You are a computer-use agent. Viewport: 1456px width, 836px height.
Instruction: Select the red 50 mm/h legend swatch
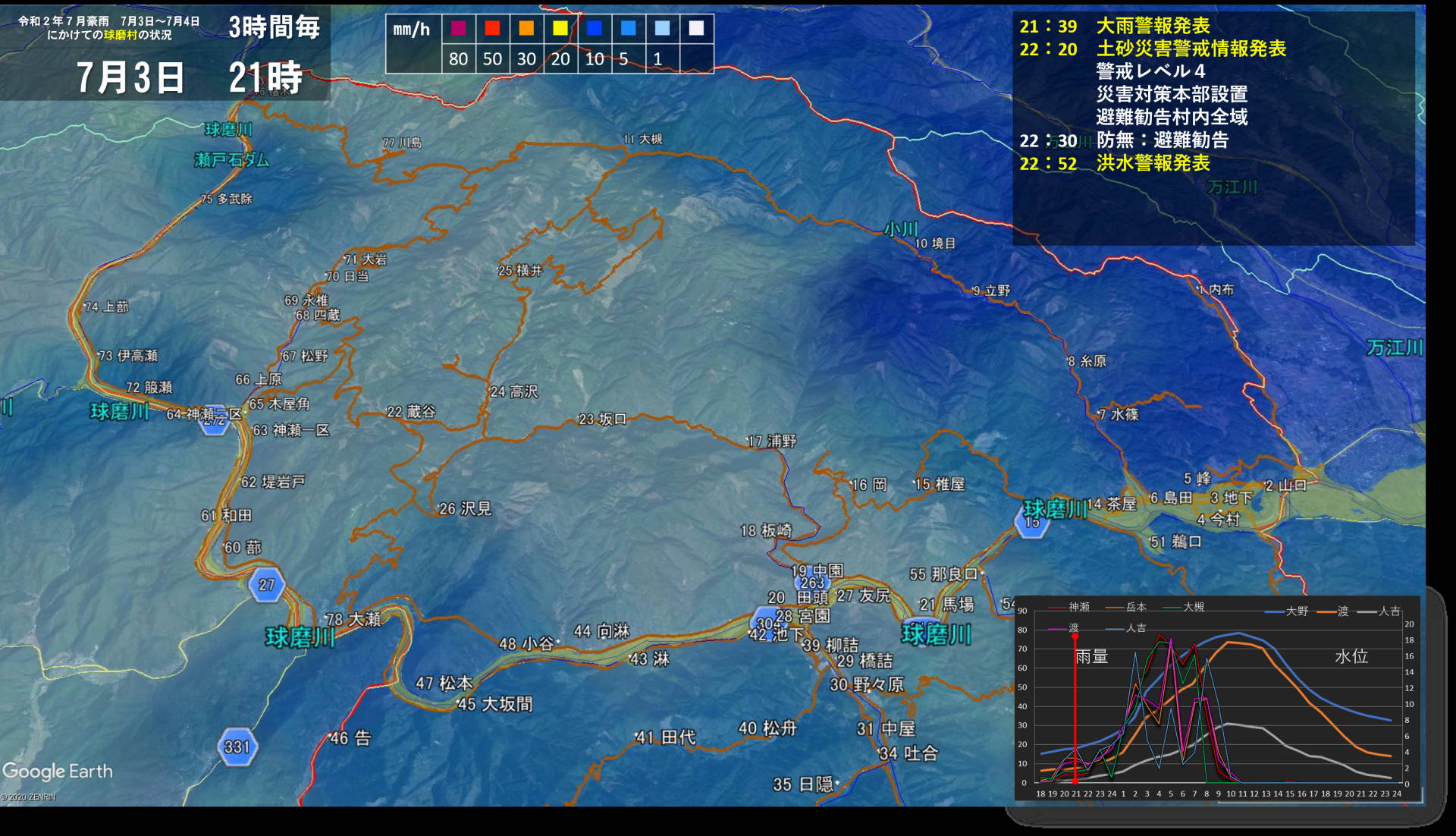[x=492, y=28]
